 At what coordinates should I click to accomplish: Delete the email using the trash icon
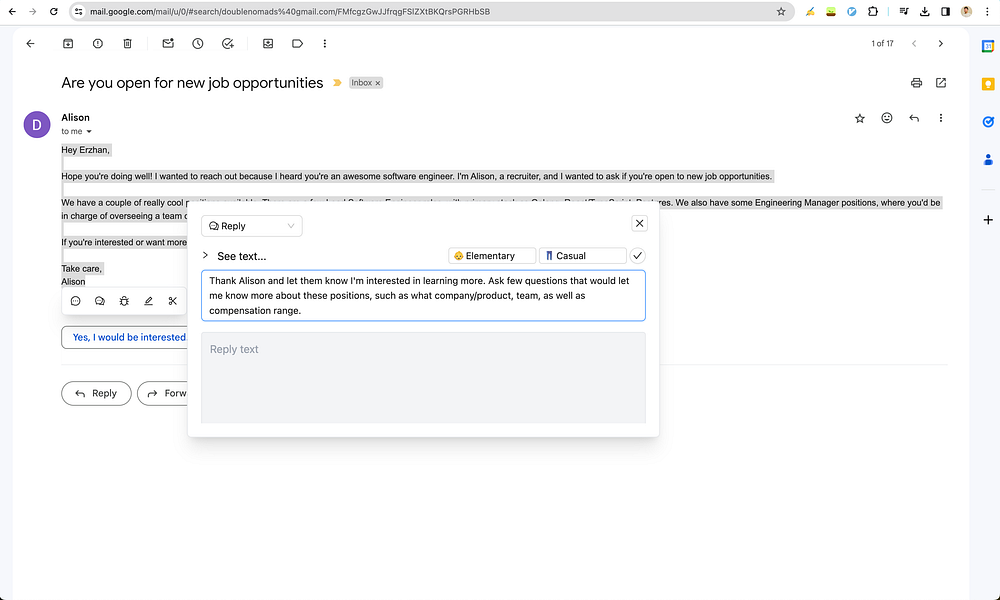pyautogui.click(x=127, y=43)
